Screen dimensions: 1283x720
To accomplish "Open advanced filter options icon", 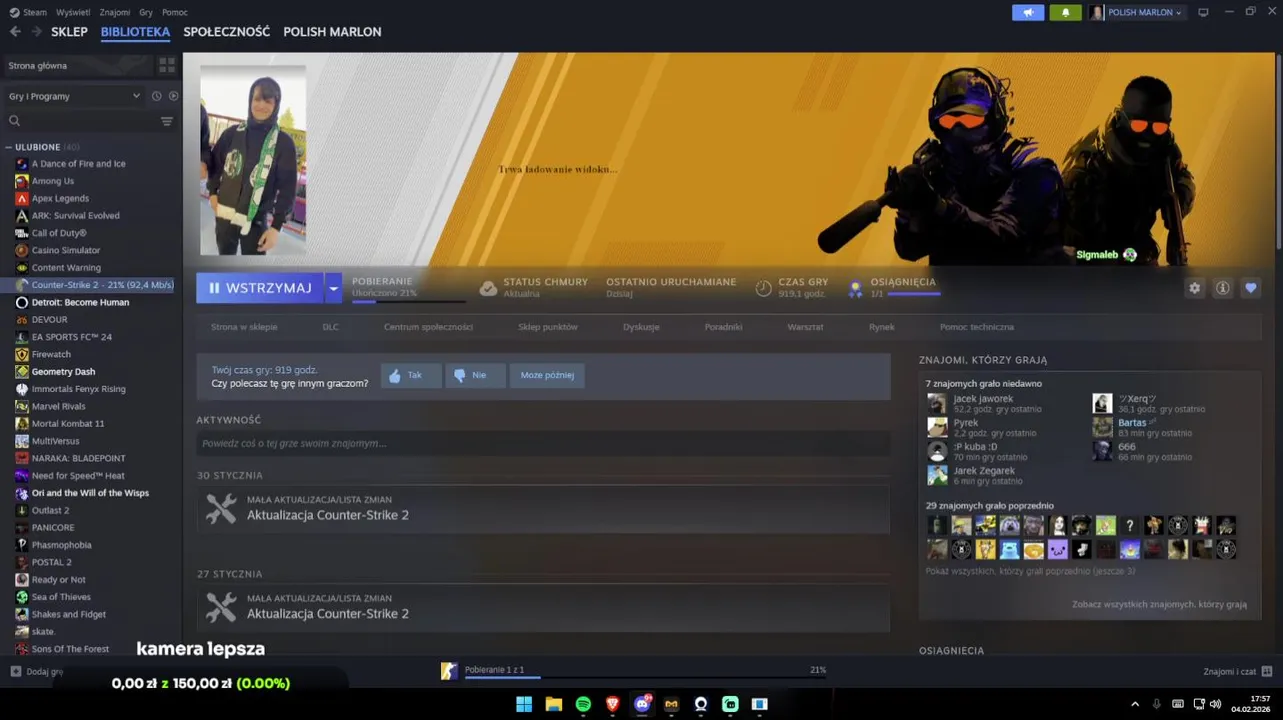I will click(x=167, y=121).
